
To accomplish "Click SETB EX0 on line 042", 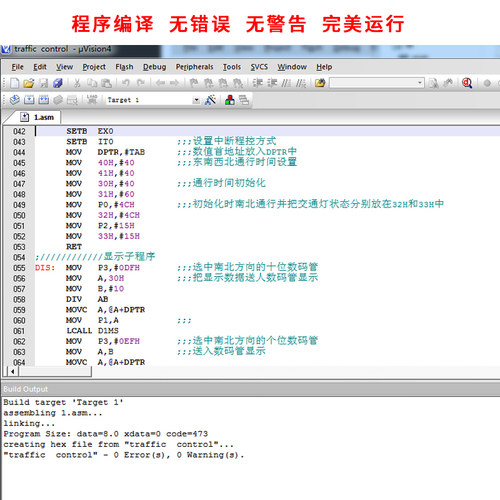I will point(90,131).
